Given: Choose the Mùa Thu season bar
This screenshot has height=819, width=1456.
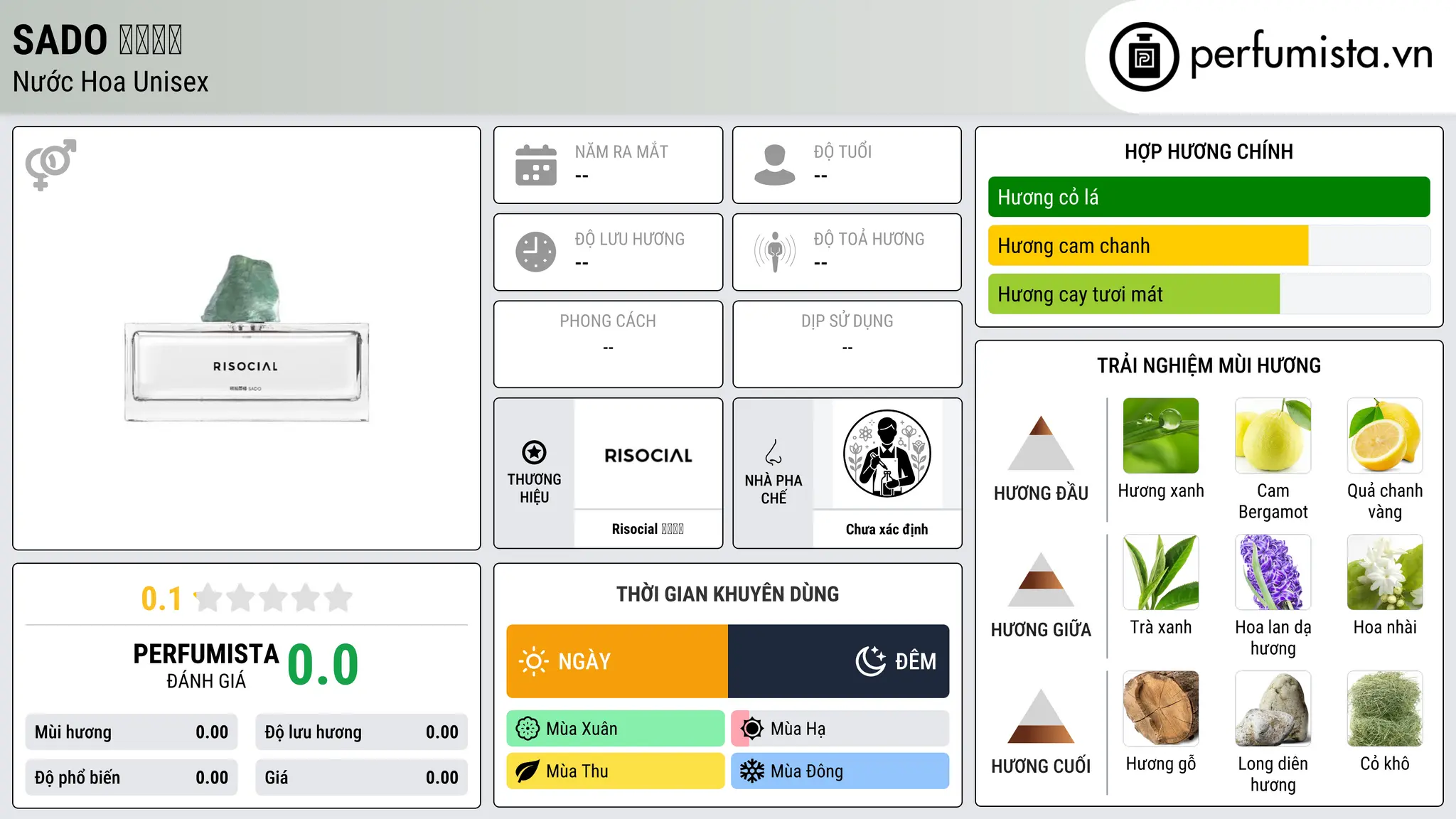Looking at the screenshot, I should click(616, 771).
